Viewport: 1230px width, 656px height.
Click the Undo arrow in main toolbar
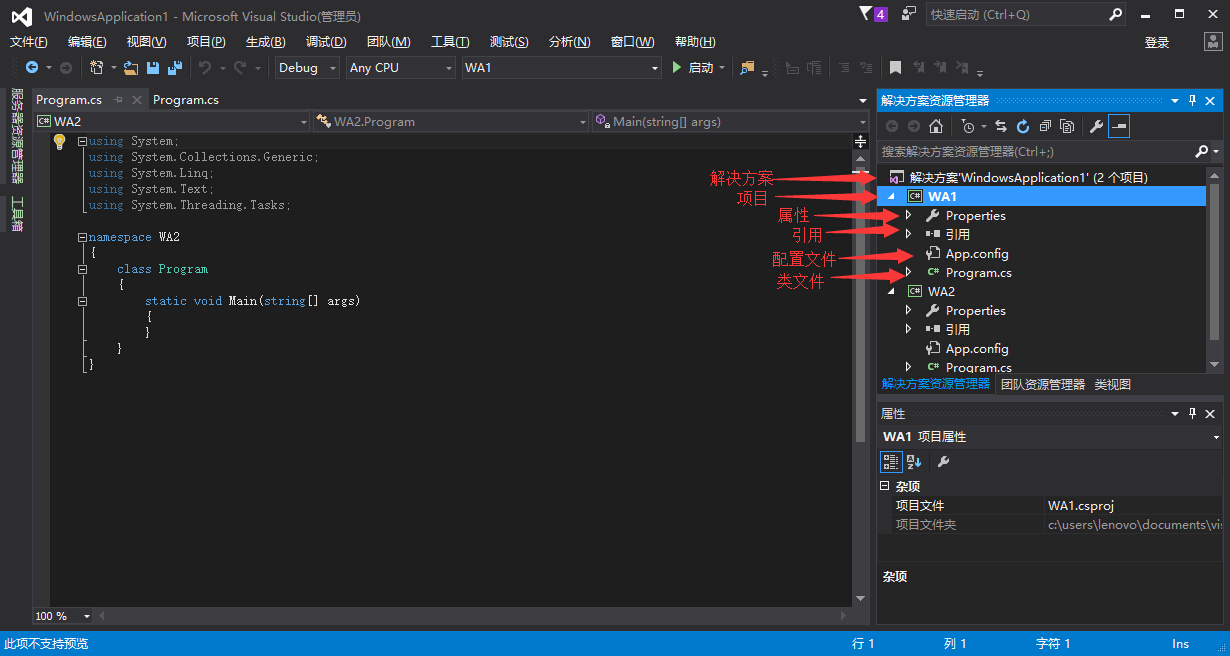coord(204,68)
